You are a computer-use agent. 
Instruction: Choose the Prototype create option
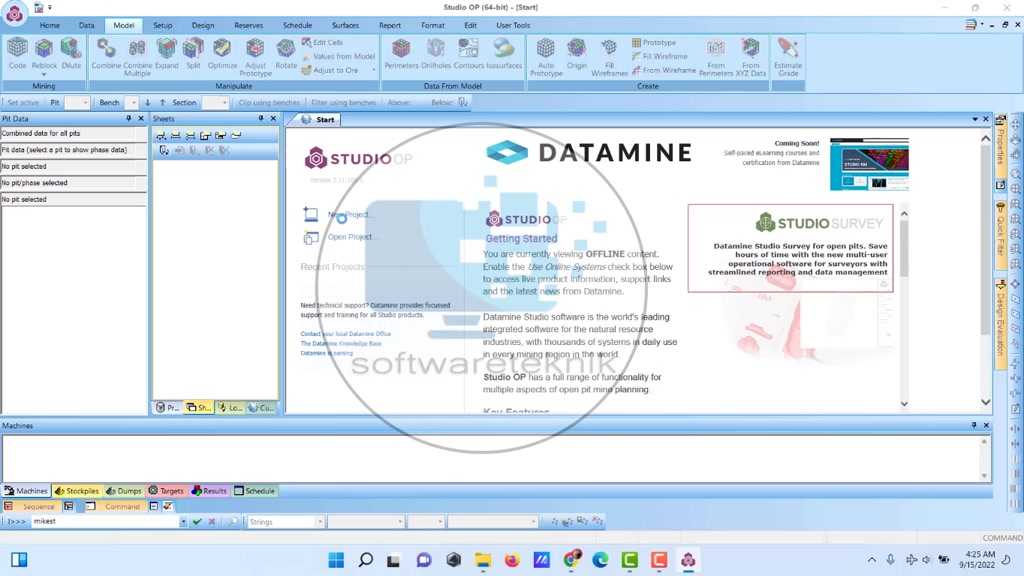pos(654,42)
